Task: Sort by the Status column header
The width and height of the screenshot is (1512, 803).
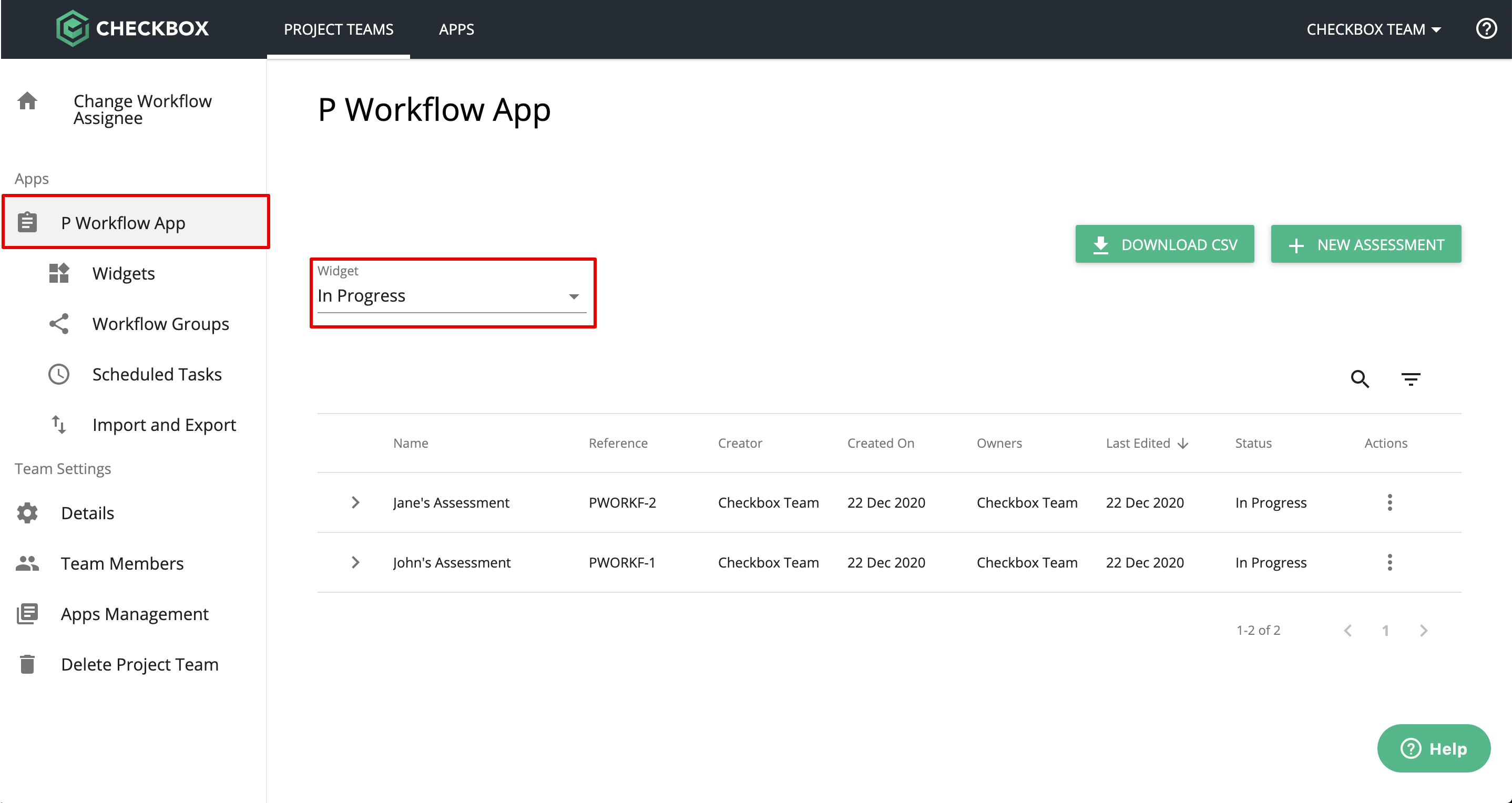Action: click(x=1253, y=444)
